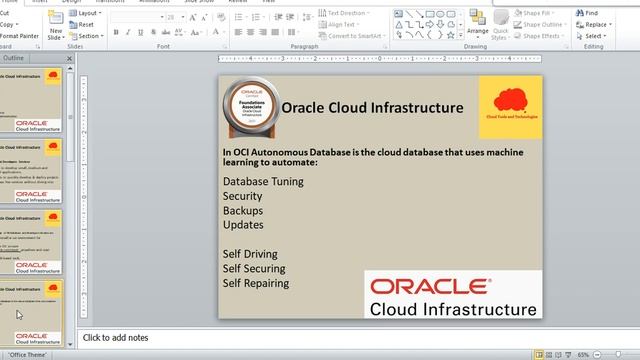640x360 pixels.
Task: Open the Section dropdown
Action: (86, 36)
